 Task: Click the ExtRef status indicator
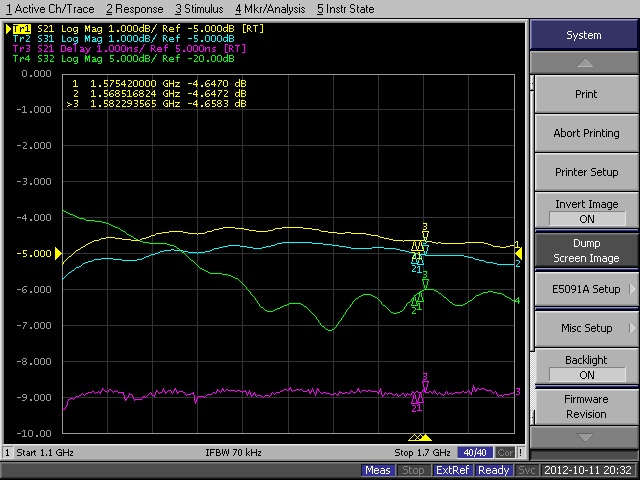452,470
